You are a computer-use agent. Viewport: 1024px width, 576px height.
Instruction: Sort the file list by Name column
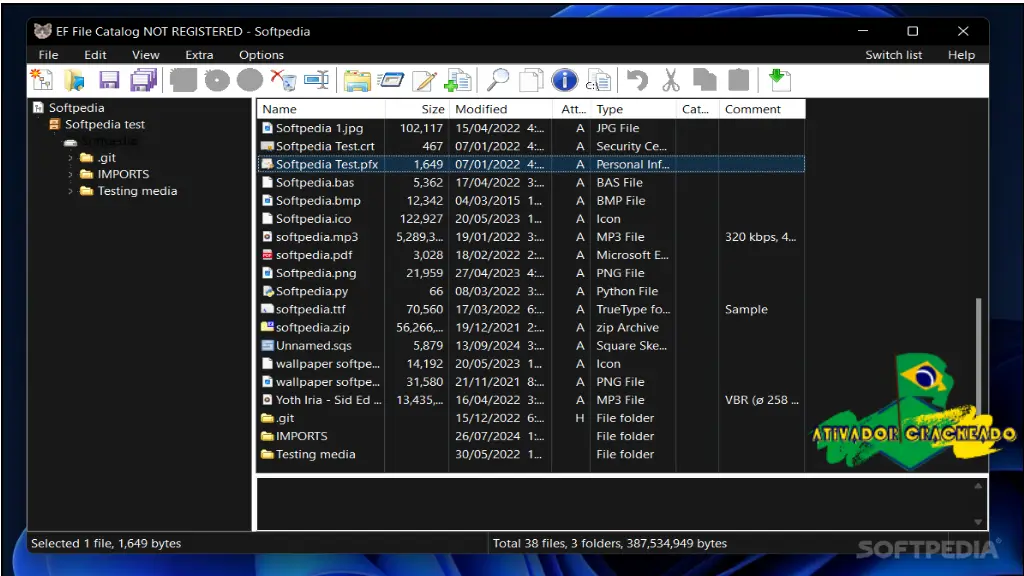321,109
